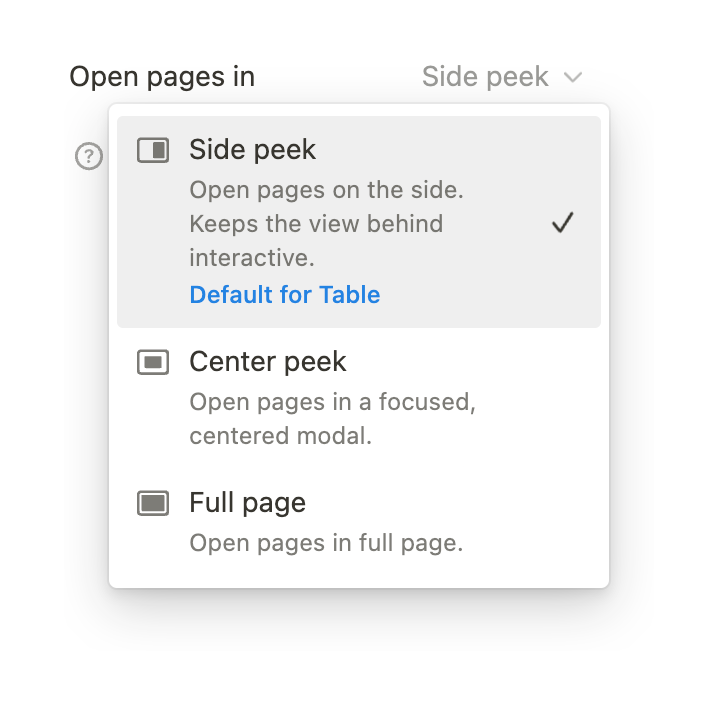Click the chevron arrow next to Side peek
Screen dimensions: 718x715
(573, 77)
